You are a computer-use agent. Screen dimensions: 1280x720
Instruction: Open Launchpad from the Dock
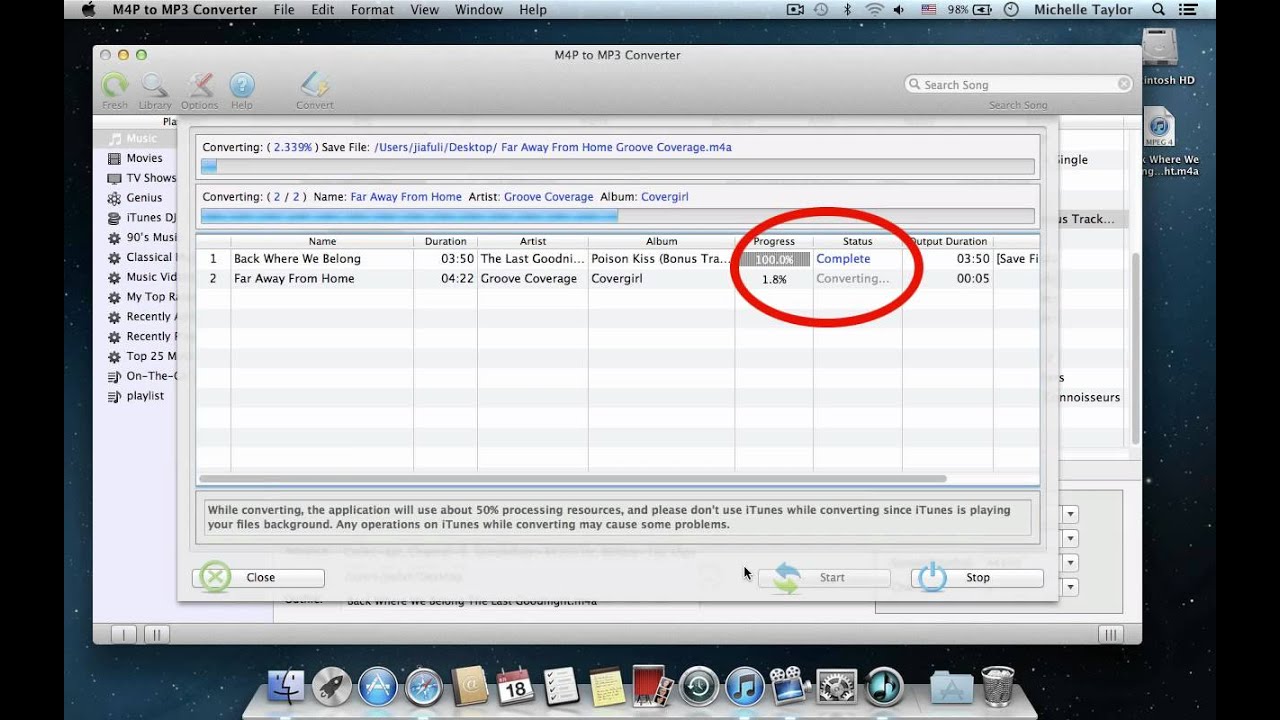coord(332,688)
